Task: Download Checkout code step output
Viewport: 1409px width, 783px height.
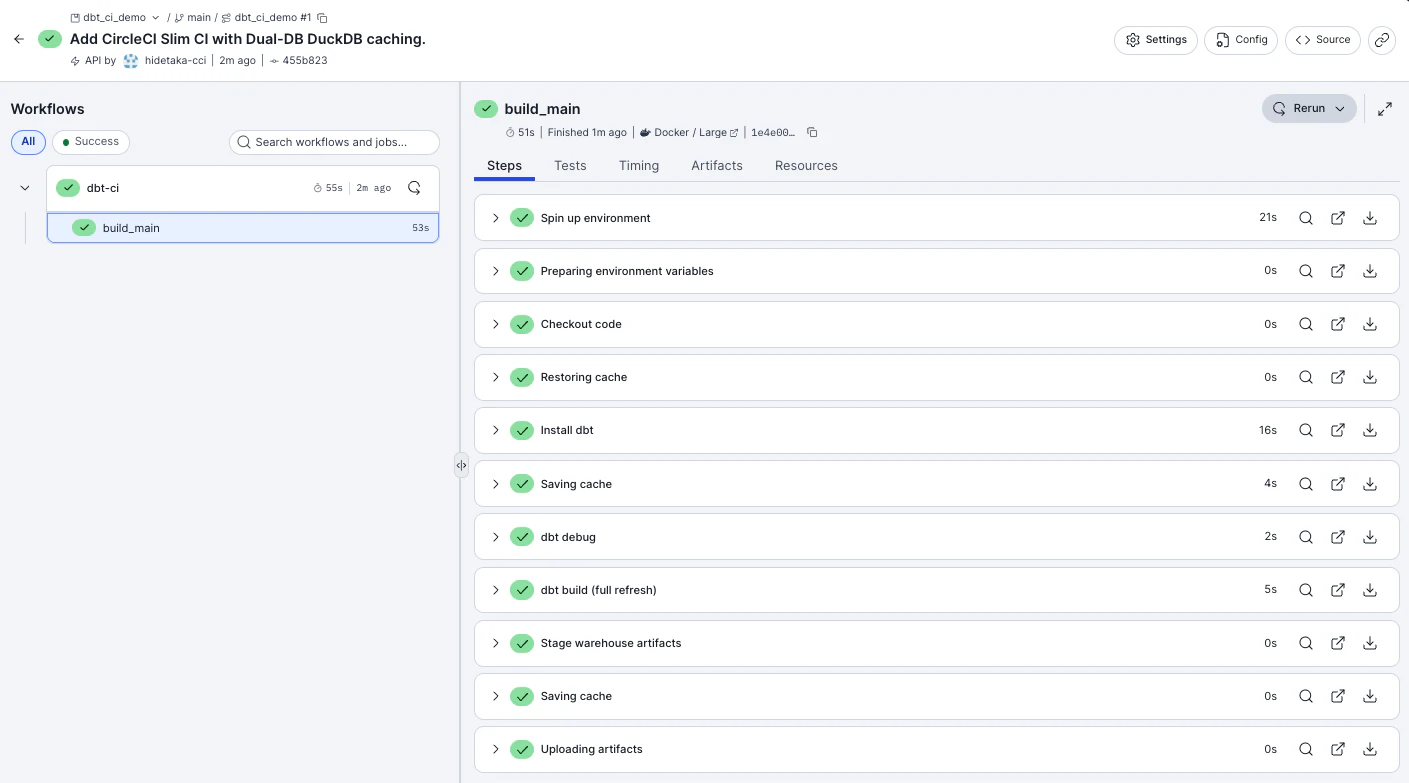Action: click(1370, 324)
